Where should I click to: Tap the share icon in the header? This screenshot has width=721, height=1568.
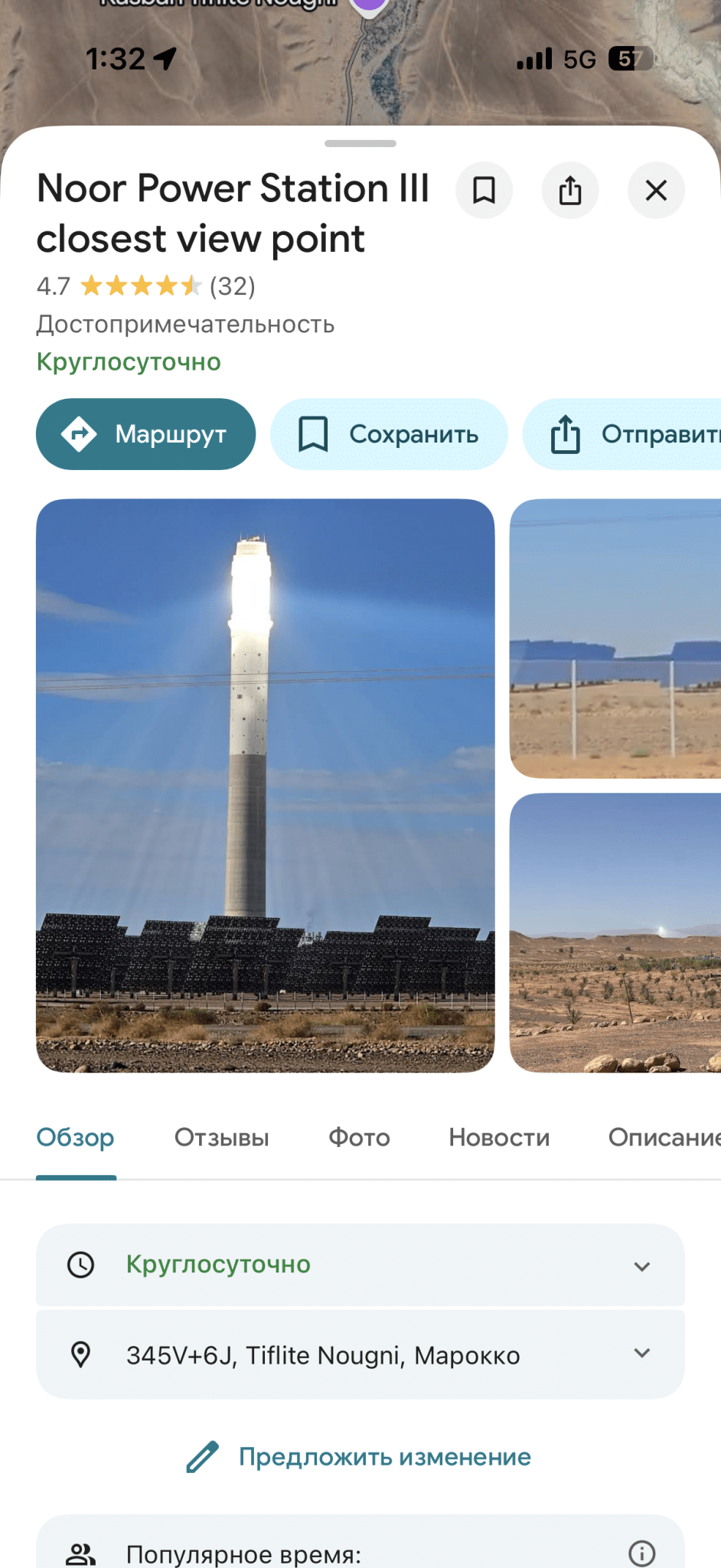coord(570,190)
